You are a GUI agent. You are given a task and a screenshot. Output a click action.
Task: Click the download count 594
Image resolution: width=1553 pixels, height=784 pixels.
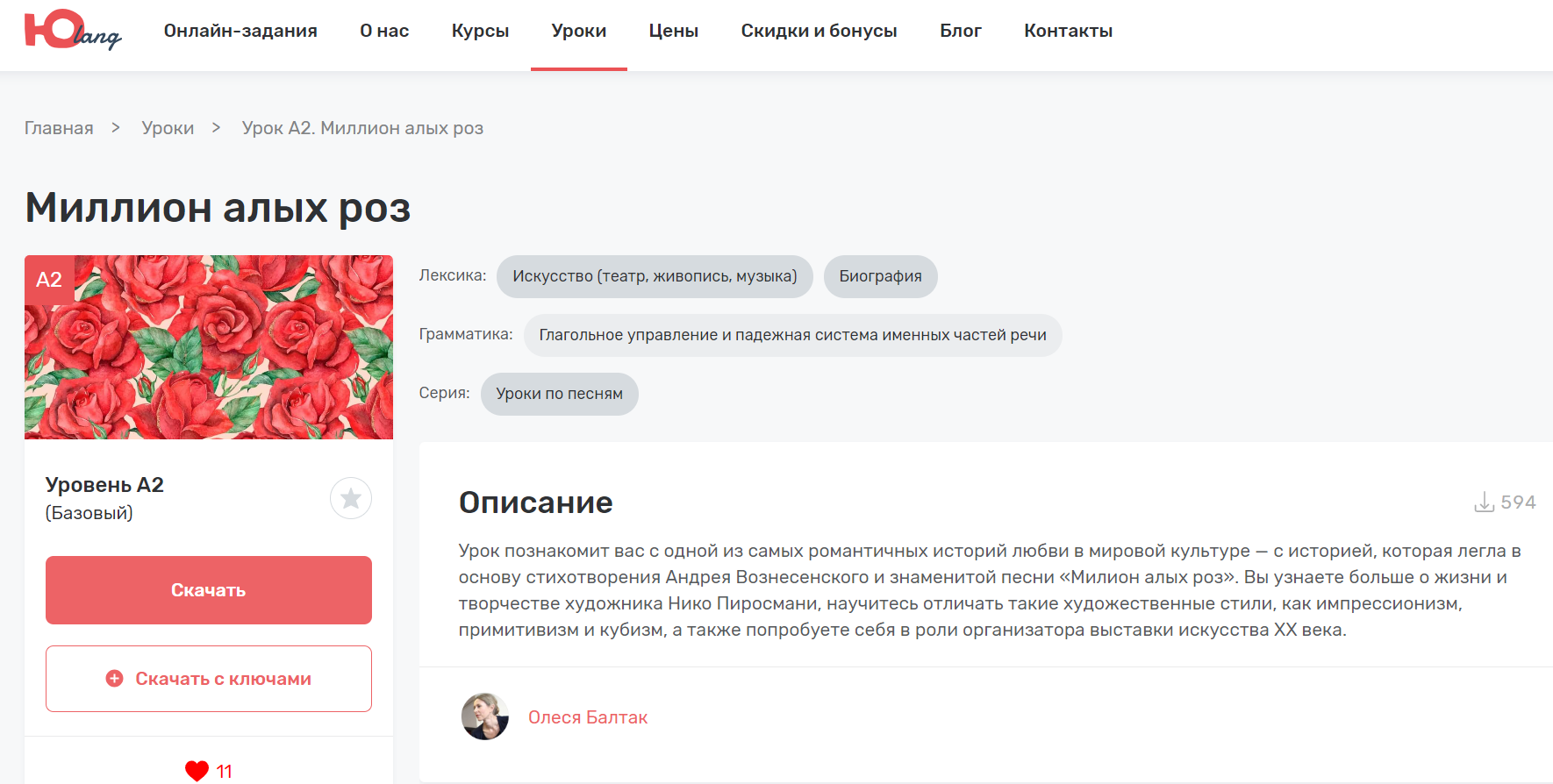coord(1518,502)
